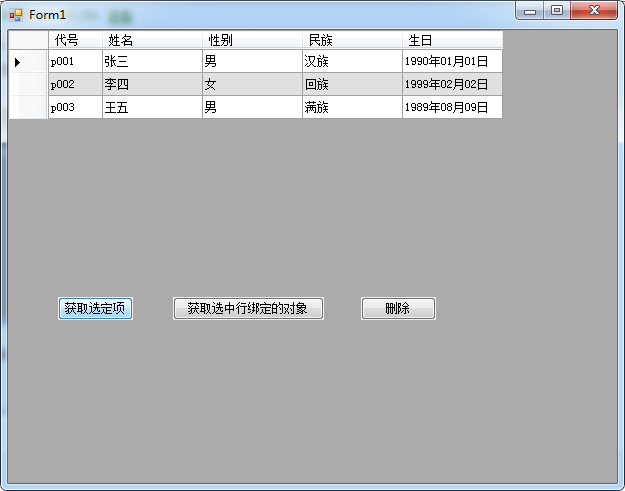Select the current-row arrow indicator
The image size is (625, 491).
coord(18,62)
